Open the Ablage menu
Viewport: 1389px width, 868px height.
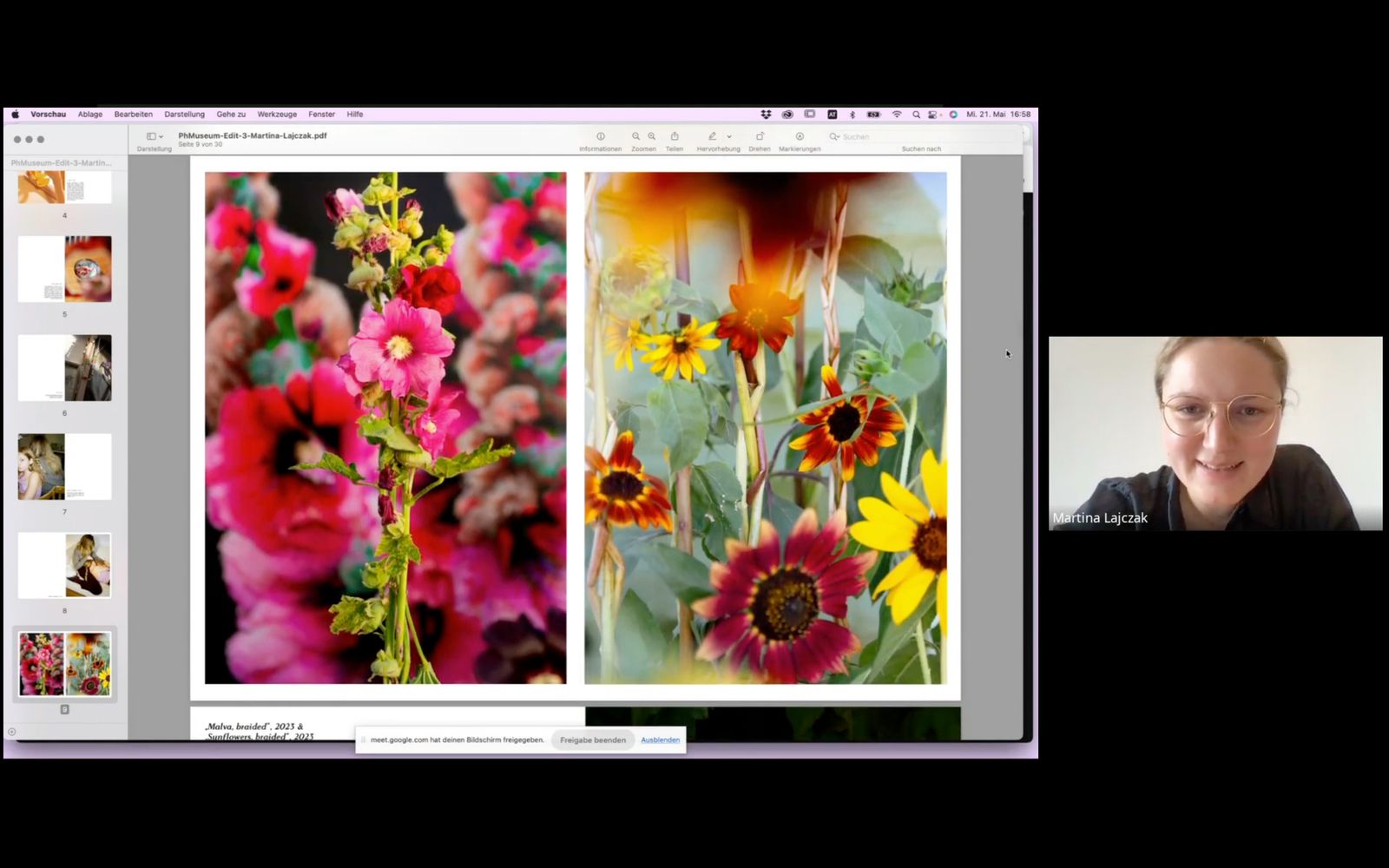coord(89,115)
